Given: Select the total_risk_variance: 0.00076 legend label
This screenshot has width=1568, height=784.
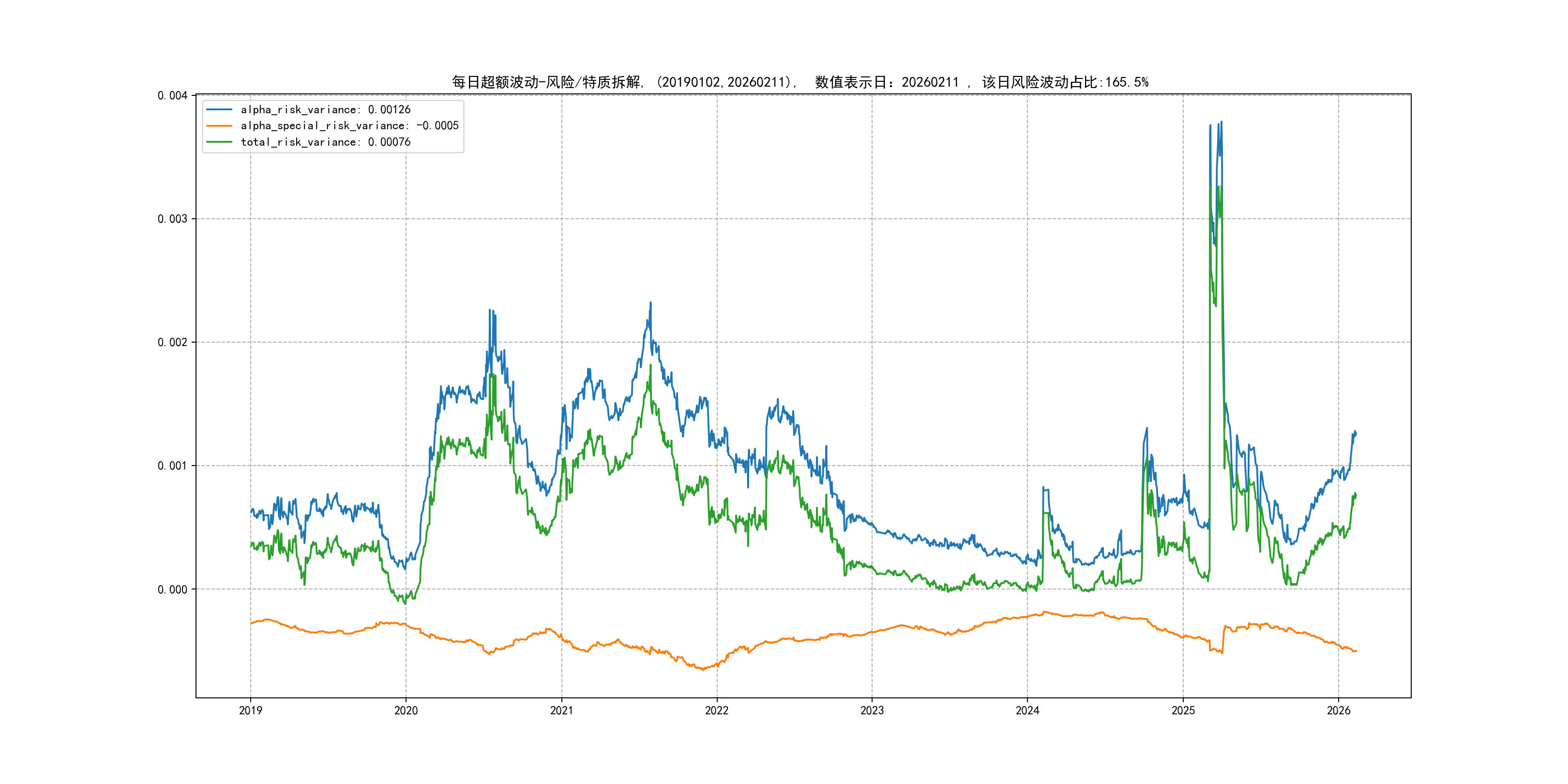Looking at the screenshot, I should (x=326, y=142).
